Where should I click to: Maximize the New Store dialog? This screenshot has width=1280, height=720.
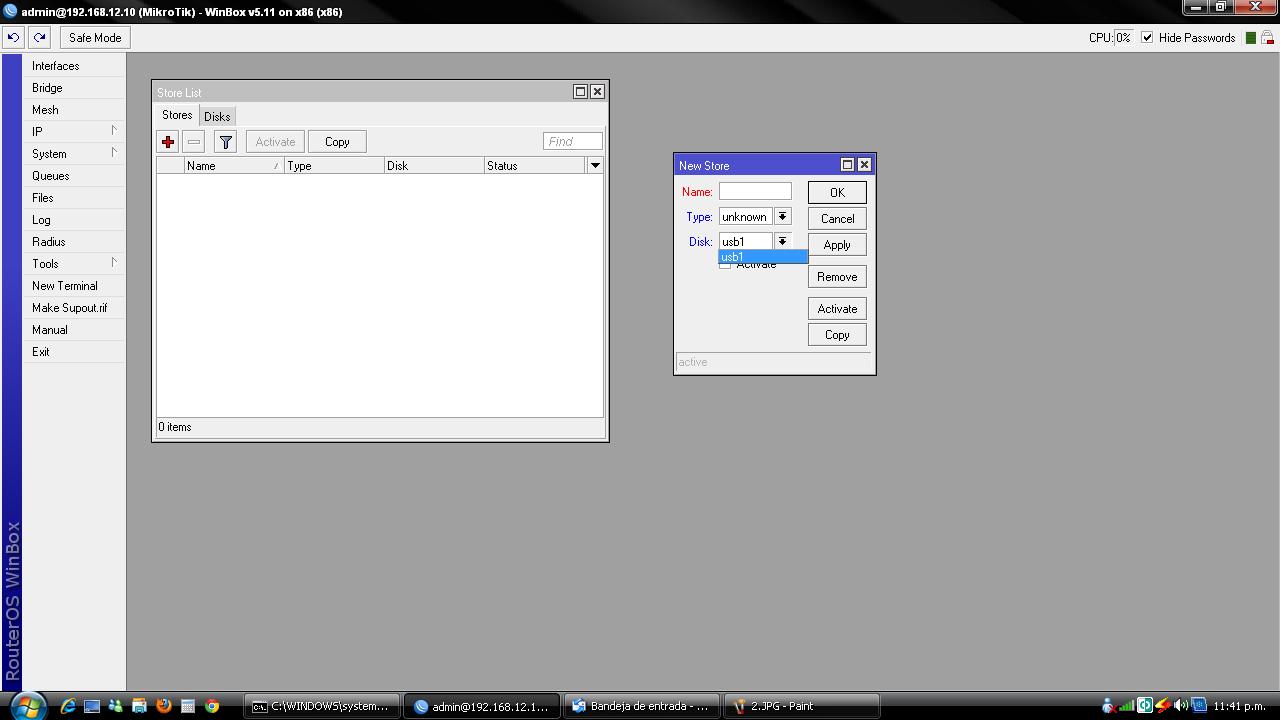click(847, 165)
